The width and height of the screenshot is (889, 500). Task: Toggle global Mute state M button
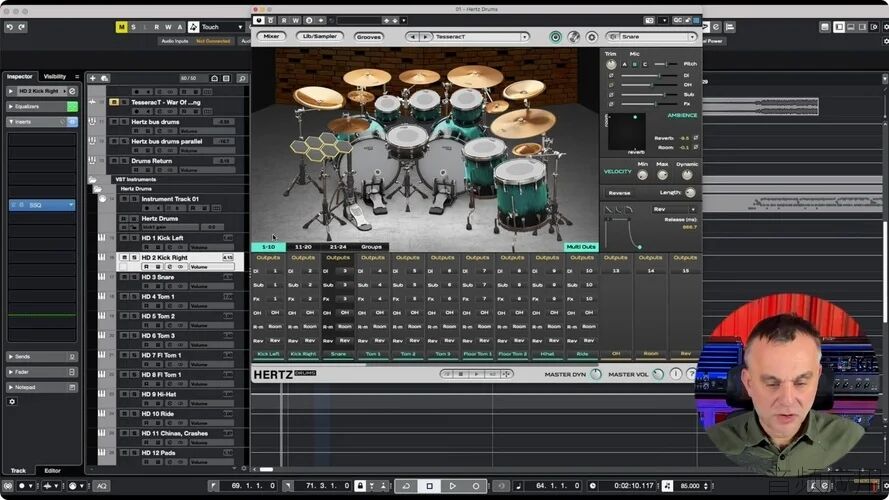click(x=121, y=27)
